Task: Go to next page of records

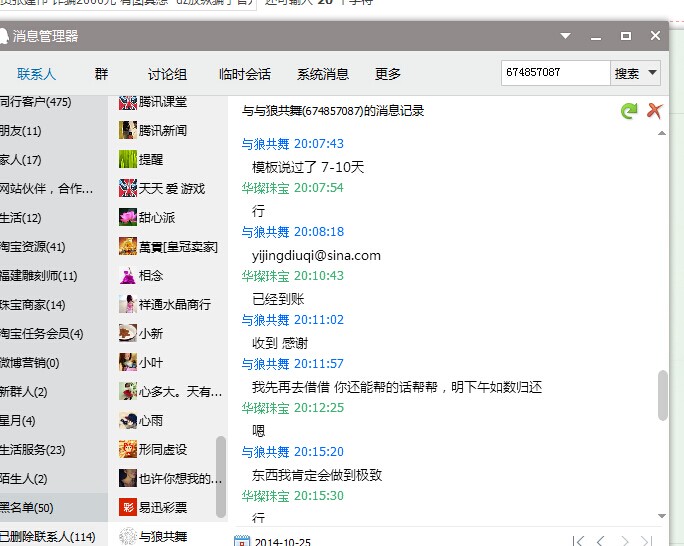Action: [x=624, y=541]
